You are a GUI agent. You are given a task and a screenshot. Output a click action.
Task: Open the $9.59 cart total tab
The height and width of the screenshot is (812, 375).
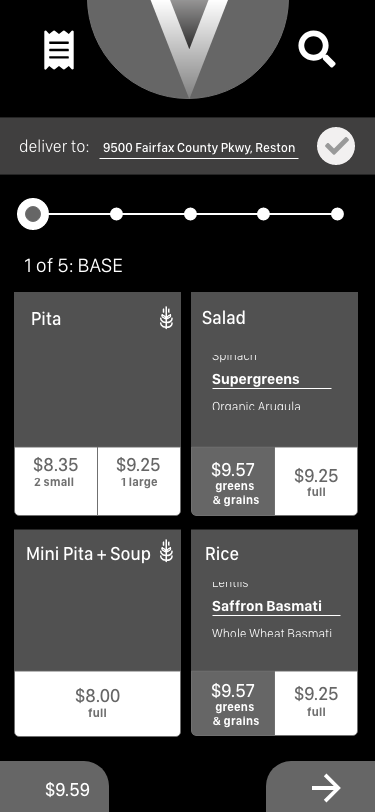(54, 788)
